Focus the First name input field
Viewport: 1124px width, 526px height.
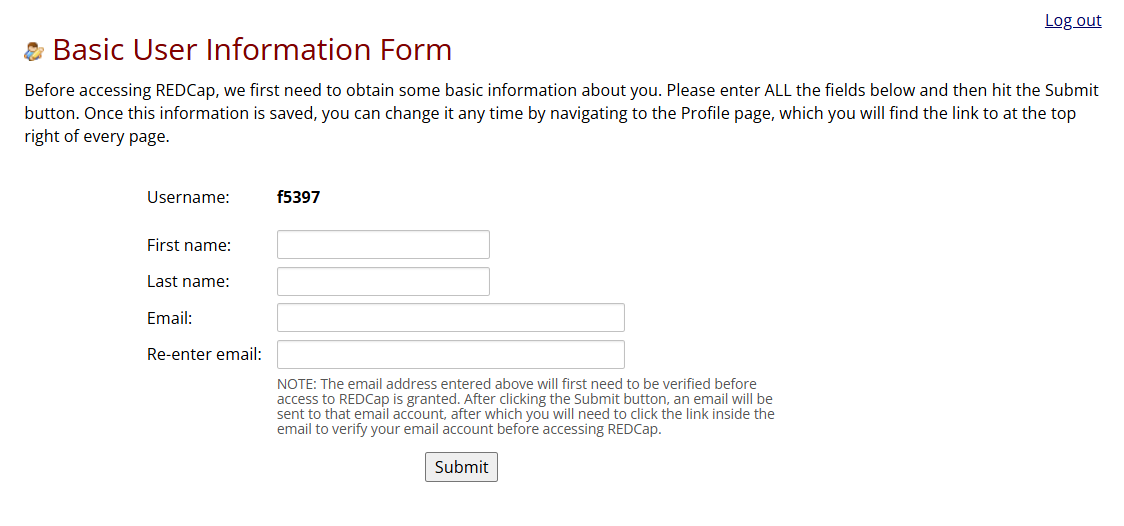(383, 244)
